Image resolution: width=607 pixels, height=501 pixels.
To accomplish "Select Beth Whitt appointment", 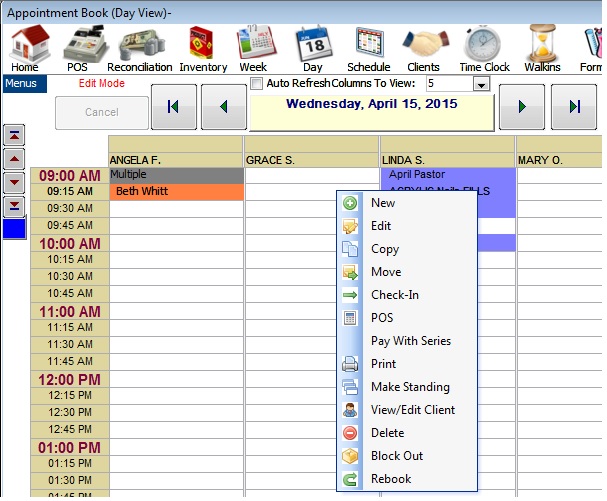I will coord(177,192).
